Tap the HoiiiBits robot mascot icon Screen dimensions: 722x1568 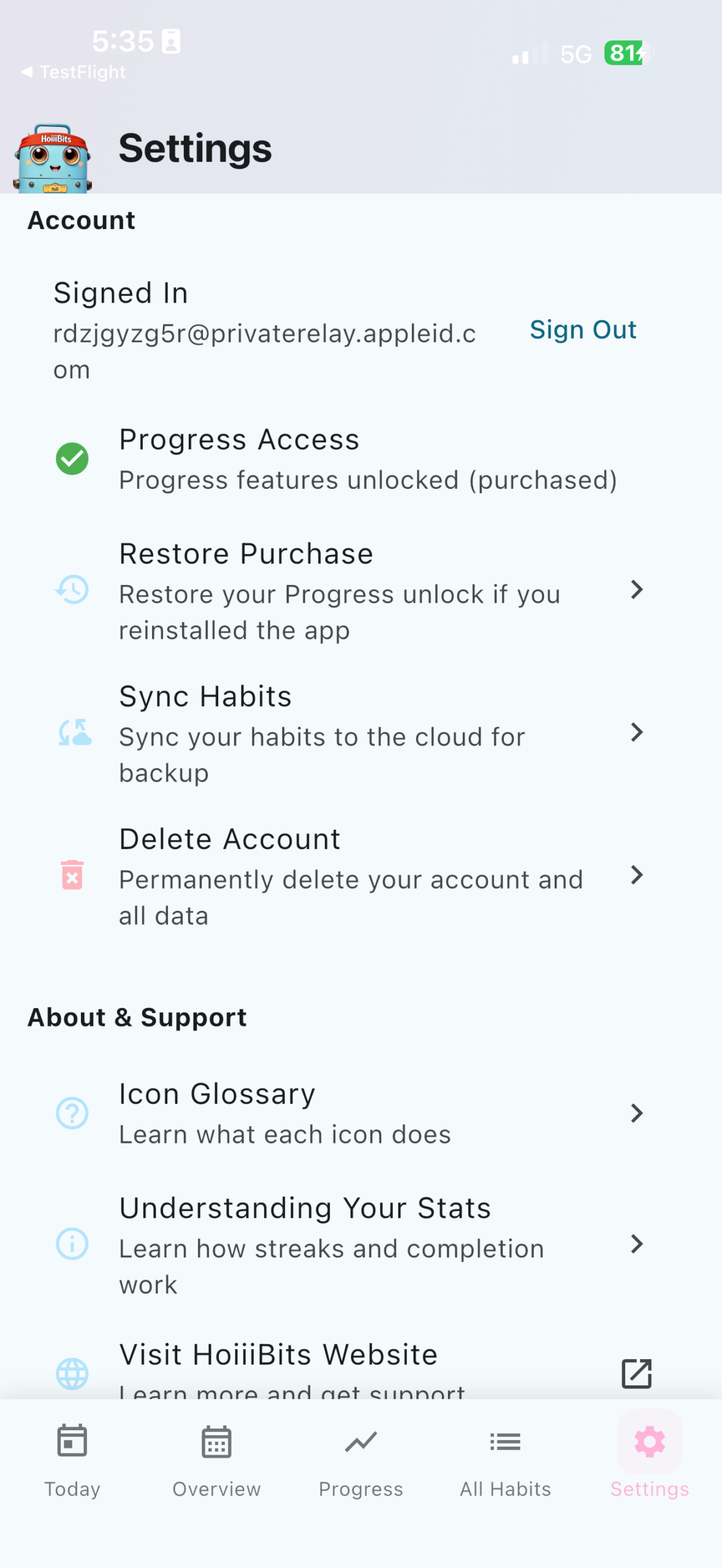tap(53, 158)
